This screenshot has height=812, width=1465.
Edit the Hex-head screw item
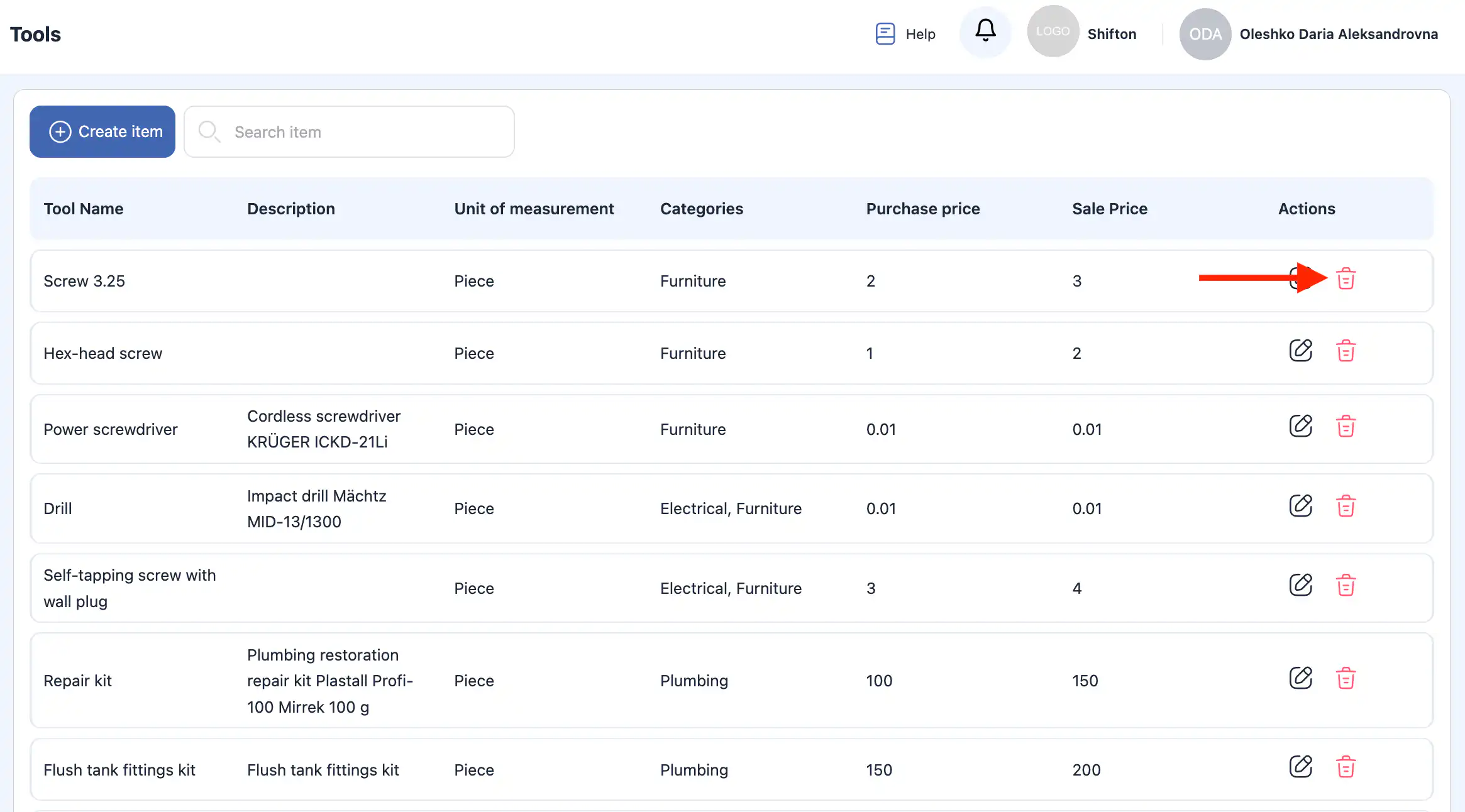point(1300,351)
